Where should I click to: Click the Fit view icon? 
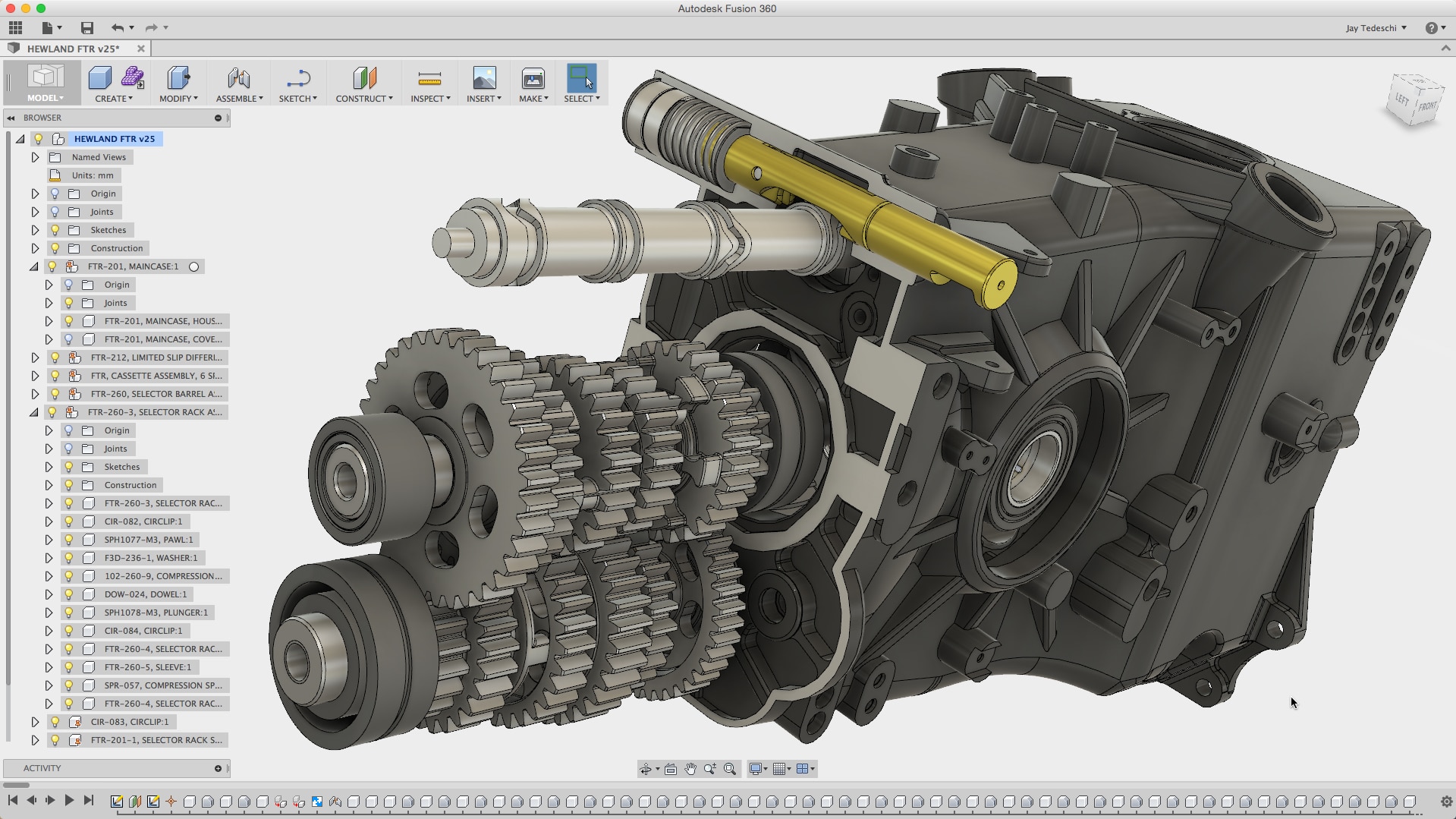tap(671, 769)
